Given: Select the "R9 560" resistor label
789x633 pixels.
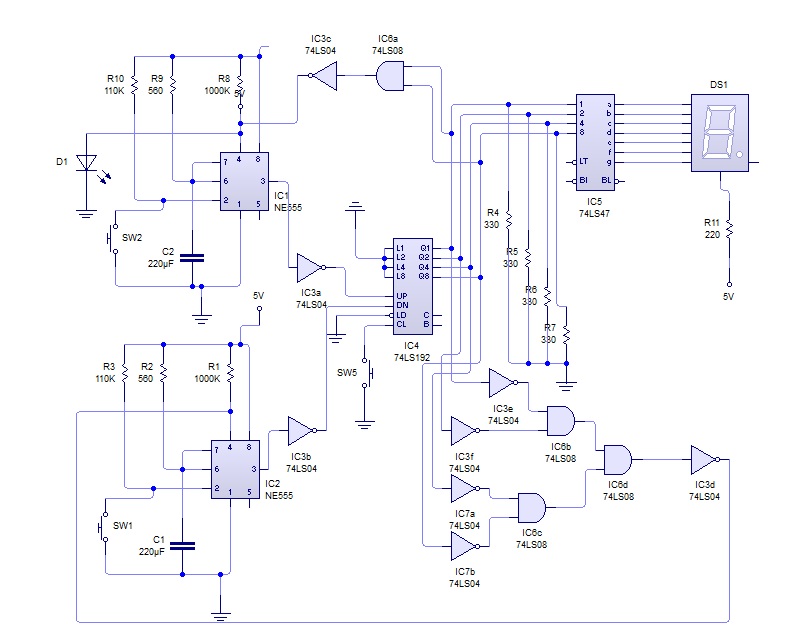Looking at the screenshot, I should 156,85.
